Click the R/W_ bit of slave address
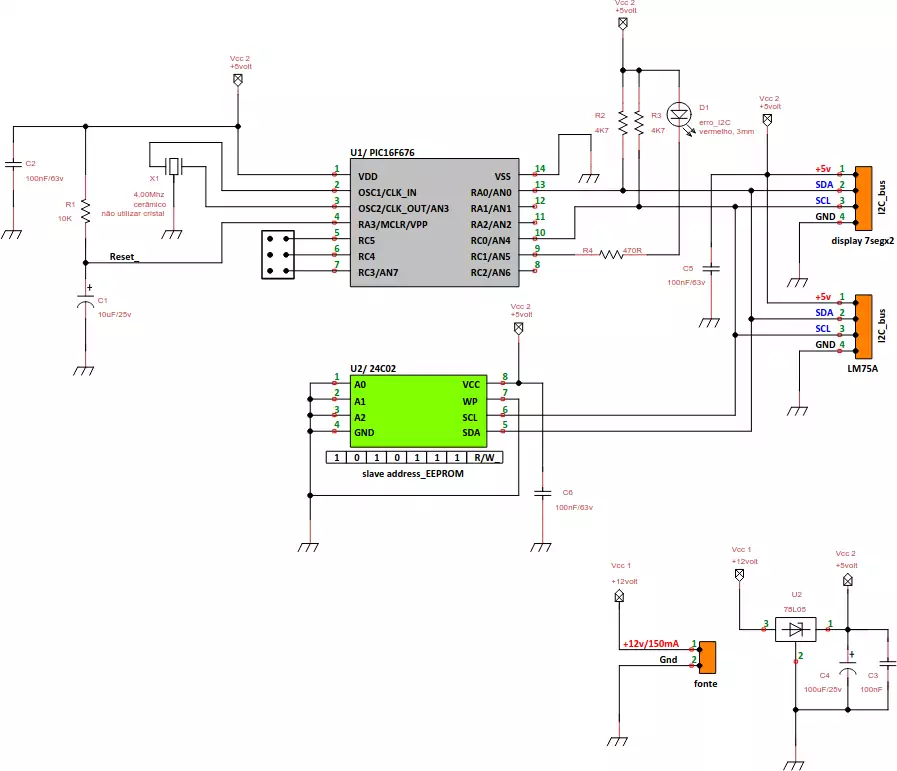The height and width of the screenshot is (771, 897). (x=485, y=458)
